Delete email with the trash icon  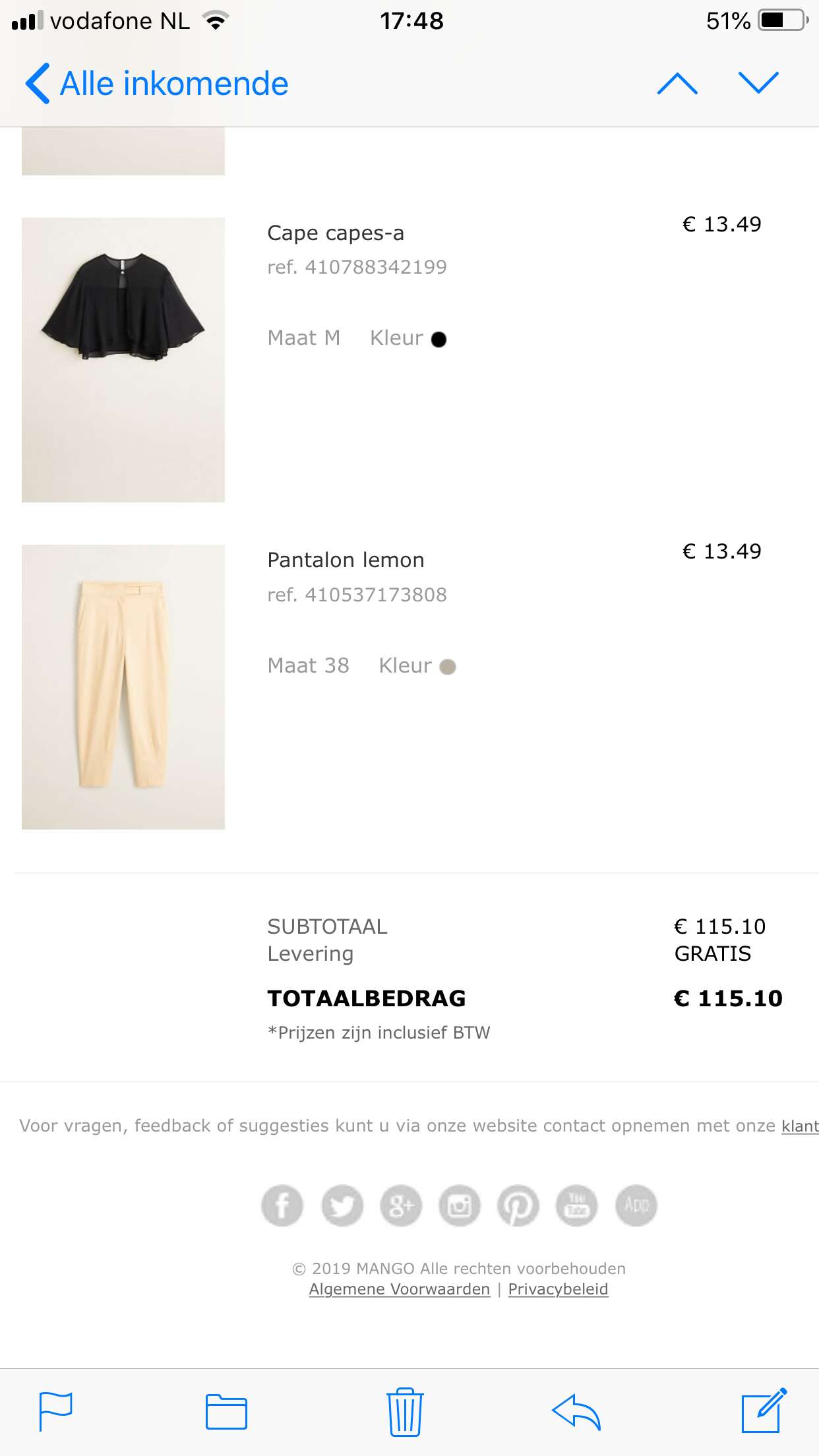pos(405,1412)
